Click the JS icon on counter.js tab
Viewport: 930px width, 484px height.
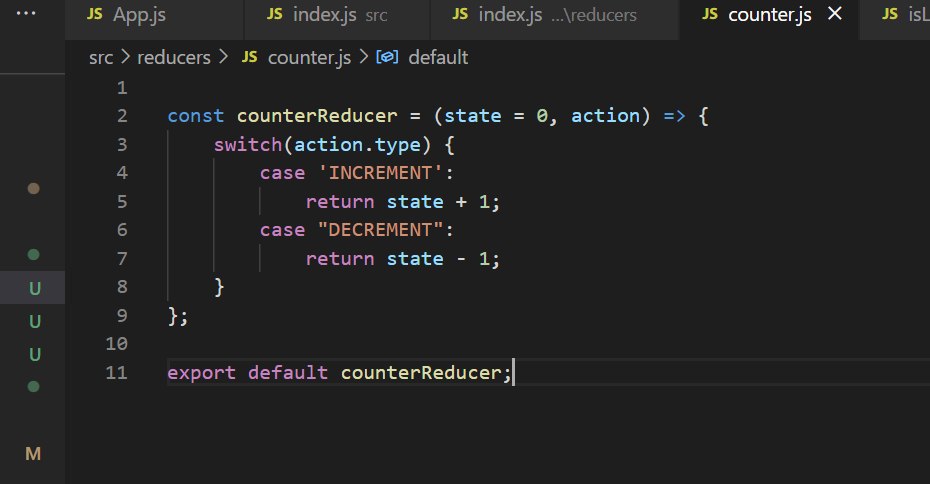(x=709, y=15)
